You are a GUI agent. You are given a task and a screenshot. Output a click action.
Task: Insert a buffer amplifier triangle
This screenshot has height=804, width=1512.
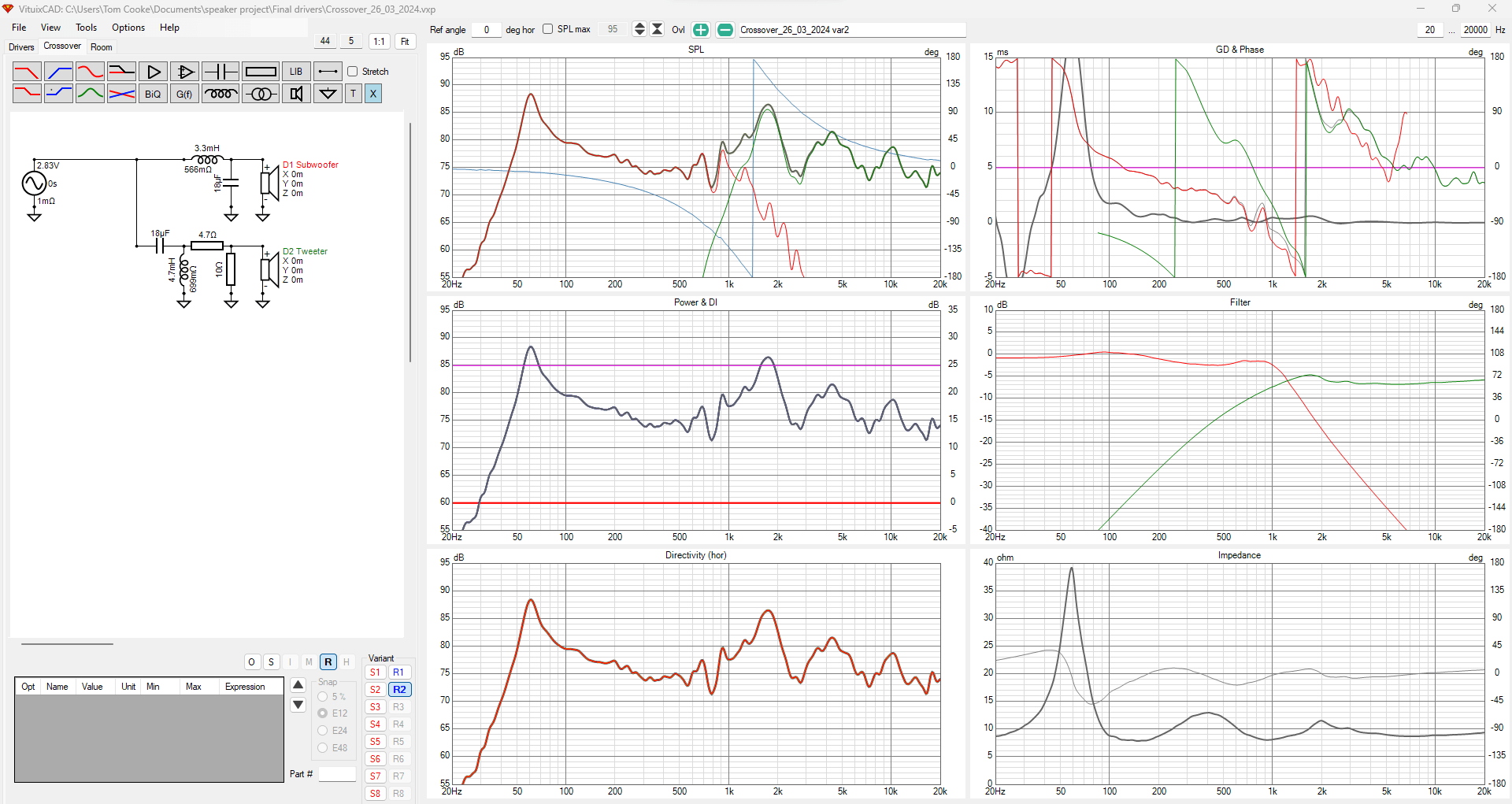[154, 72]
